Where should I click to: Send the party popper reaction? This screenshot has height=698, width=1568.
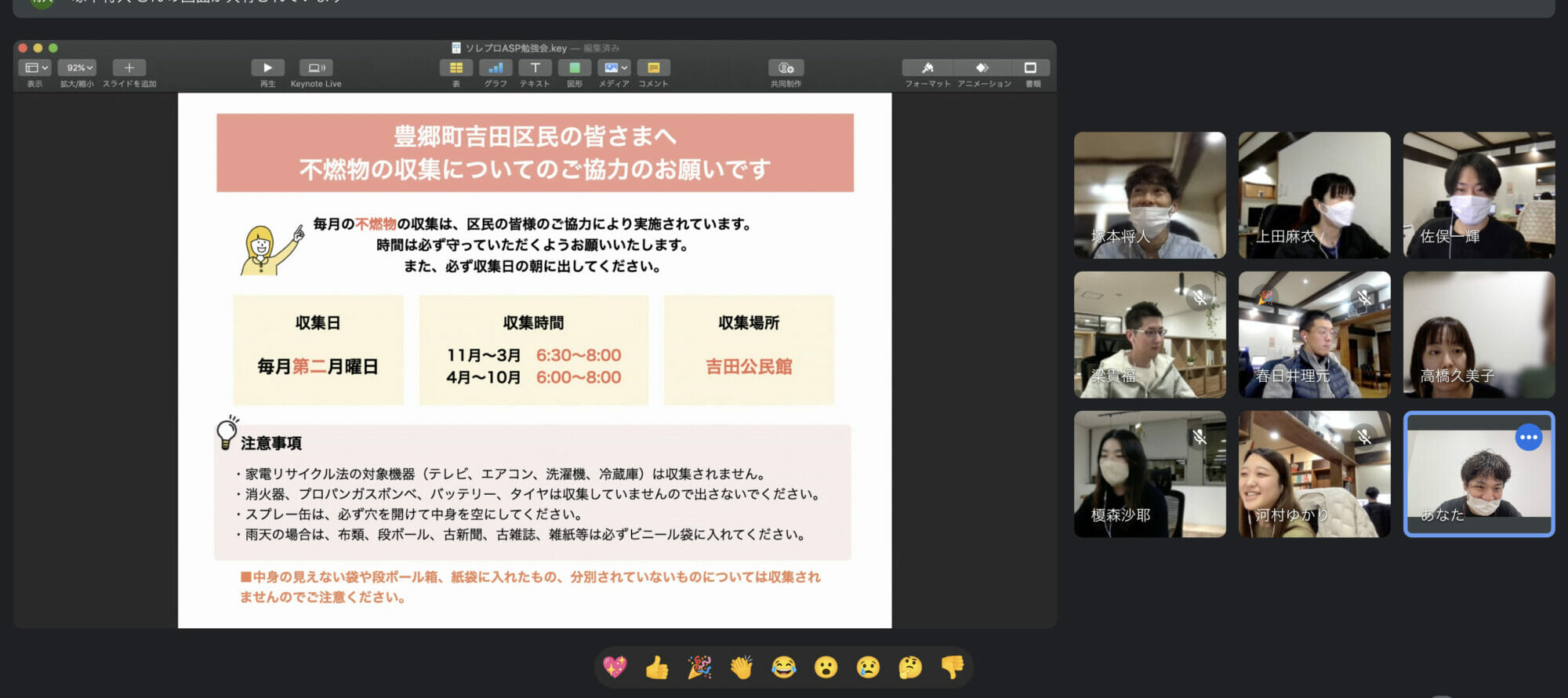(699, 667)
